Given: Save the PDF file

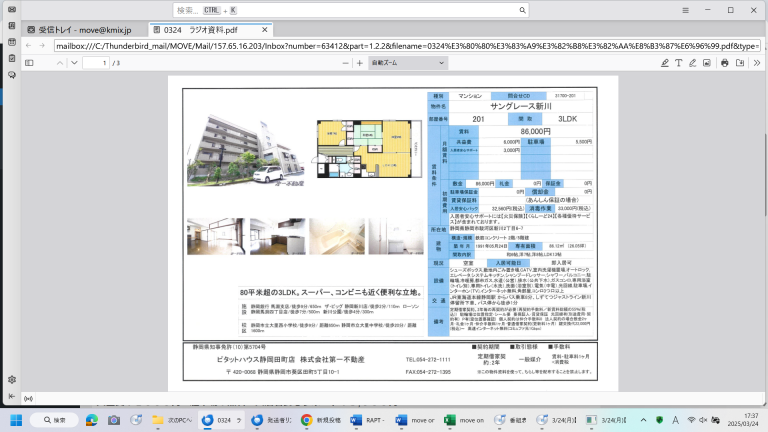Looking at the screenshot, I should [x=740, y=62].
